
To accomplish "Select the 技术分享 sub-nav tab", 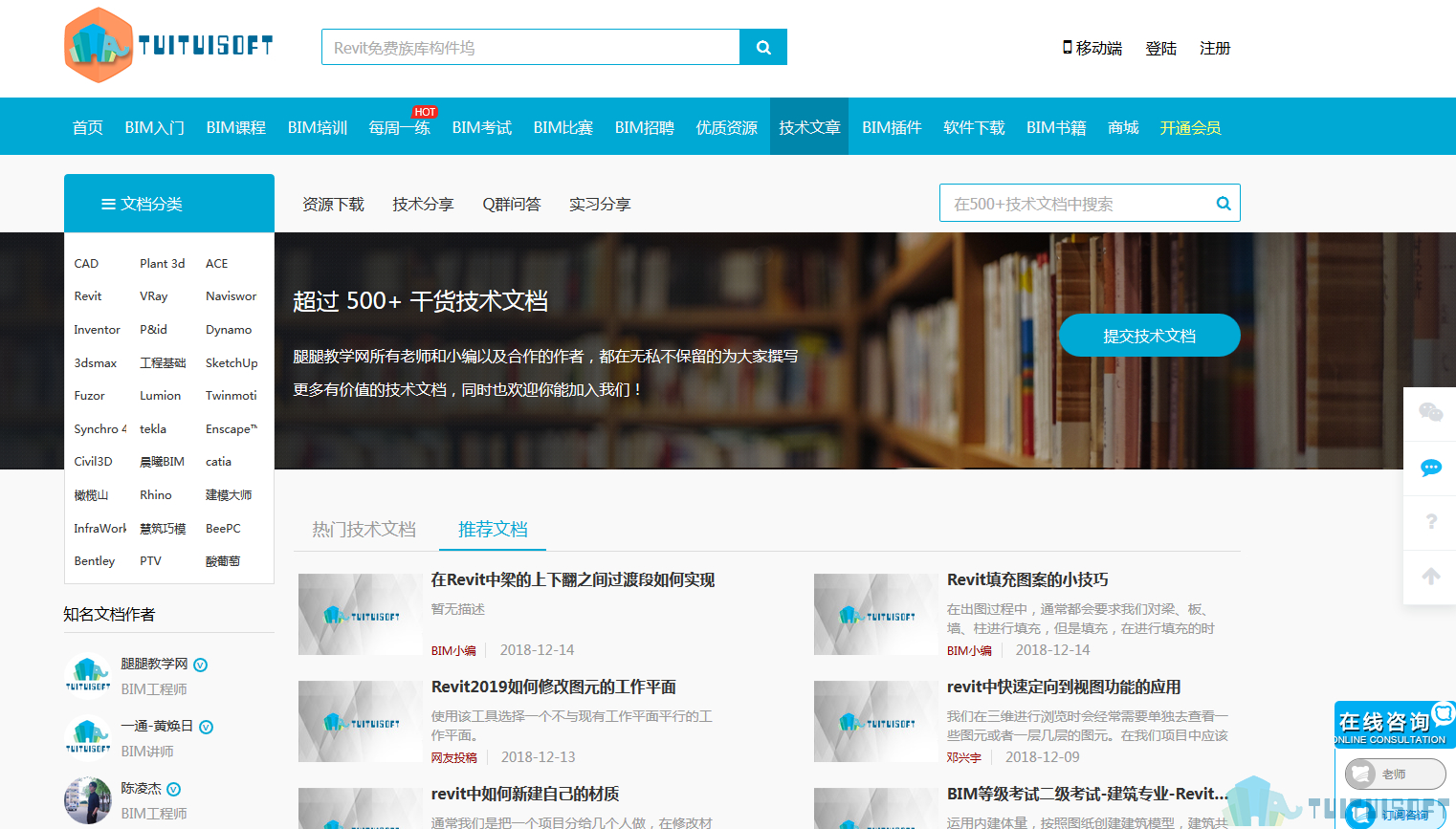I will pos(423,204).
